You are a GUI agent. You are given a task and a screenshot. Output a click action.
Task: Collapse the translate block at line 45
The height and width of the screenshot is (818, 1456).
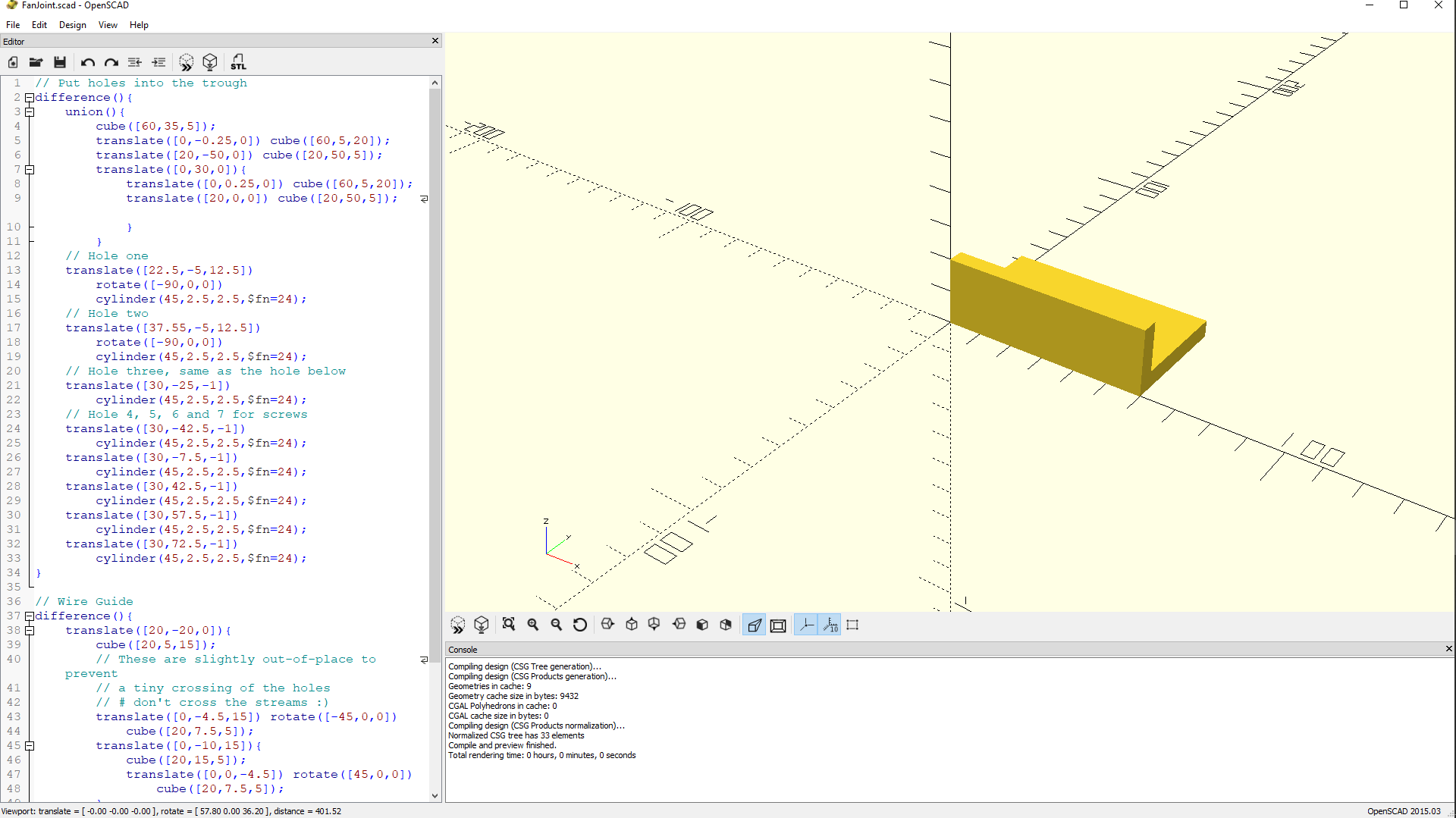click(30, 746)
